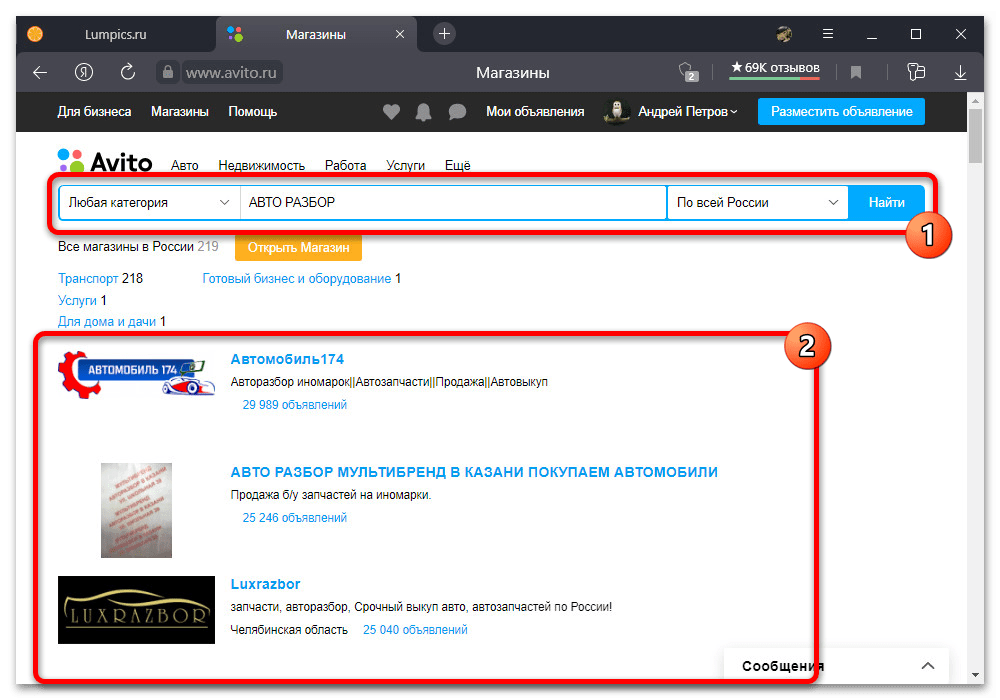Open a new browser tab
The width and height of the screenshot is (1000, 700).
point(445,34)
